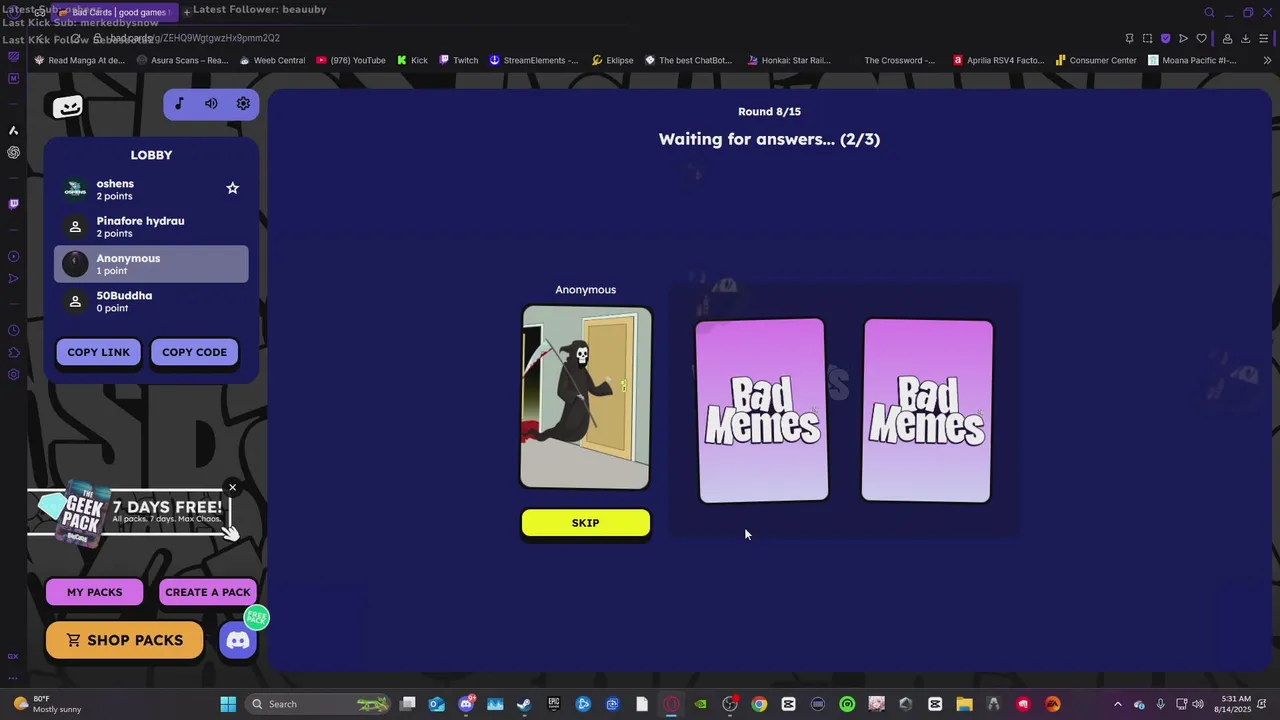
Task: Click the second face-down Bad Memes card
Action: 927,410
